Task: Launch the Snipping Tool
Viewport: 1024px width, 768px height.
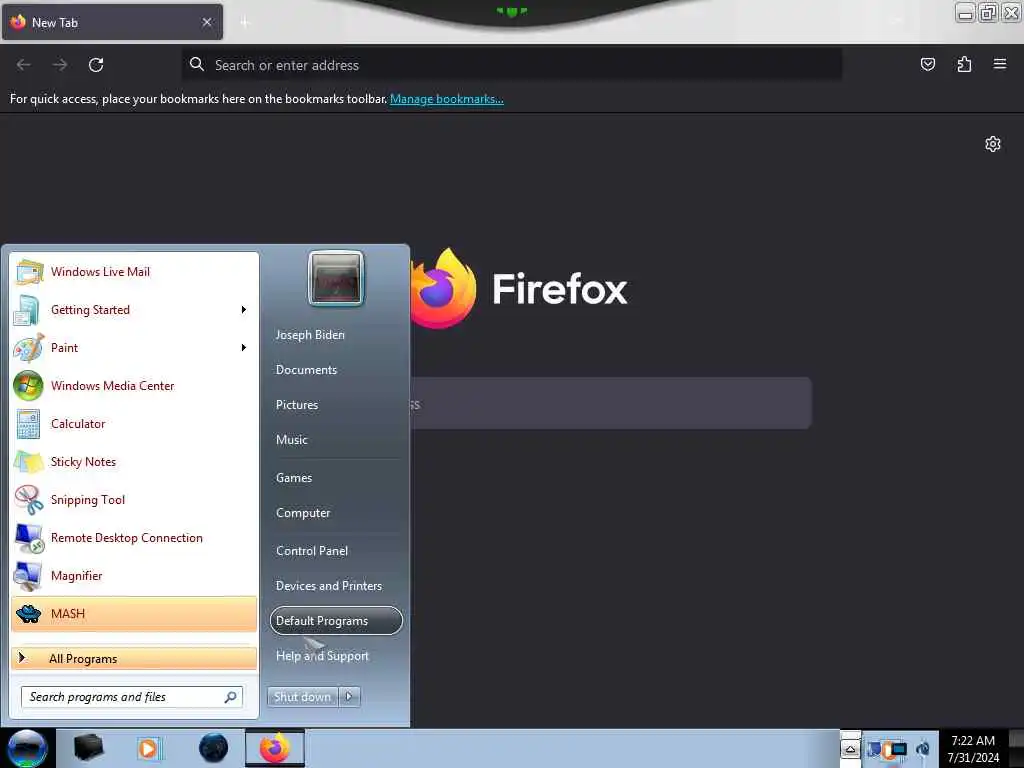Action: (134, 500)
